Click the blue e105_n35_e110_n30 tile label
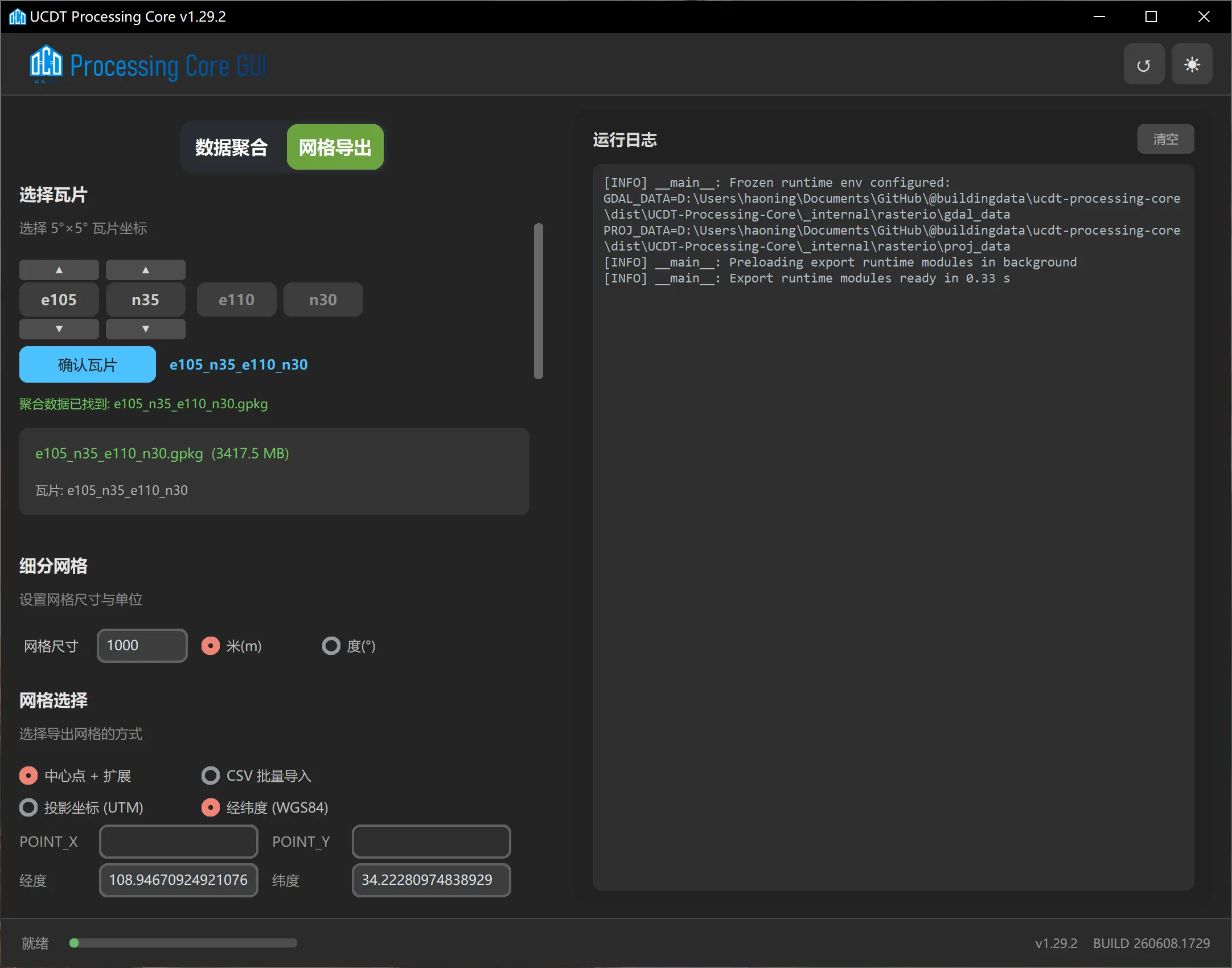 tap(239, 364)
